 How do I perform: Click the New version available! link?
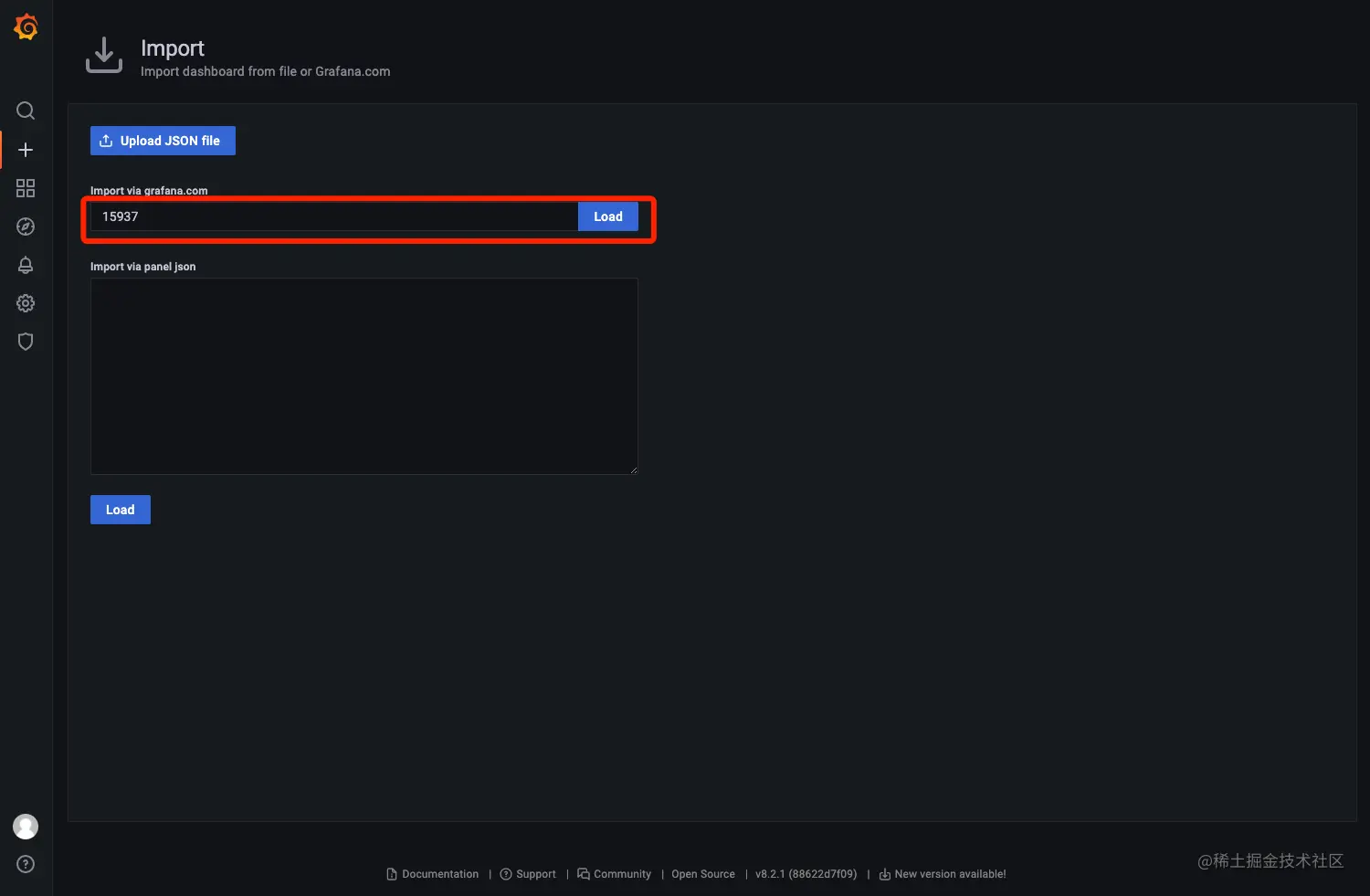(943, 874)
